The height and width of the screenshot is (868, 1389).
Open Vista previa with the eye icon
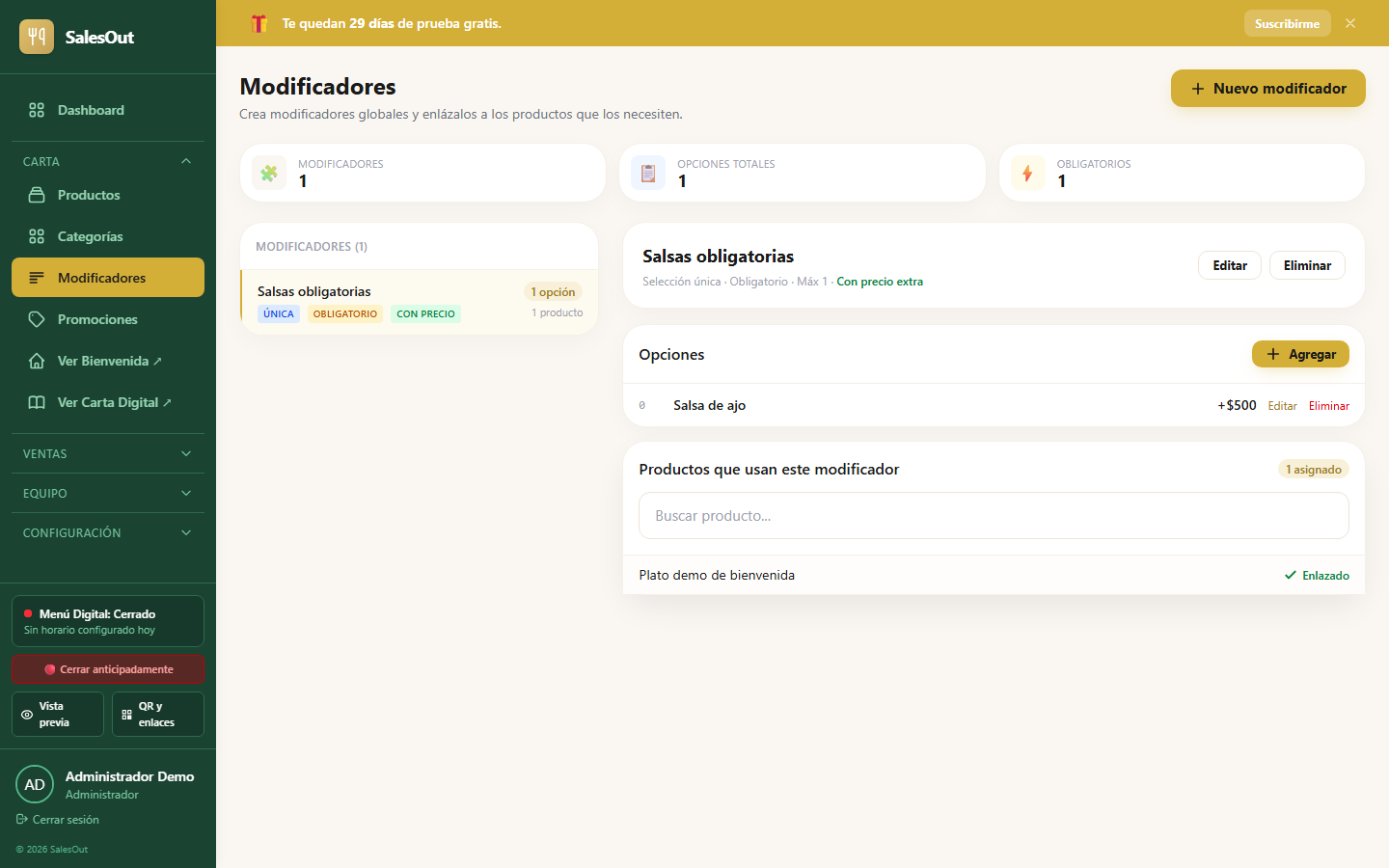58,714
